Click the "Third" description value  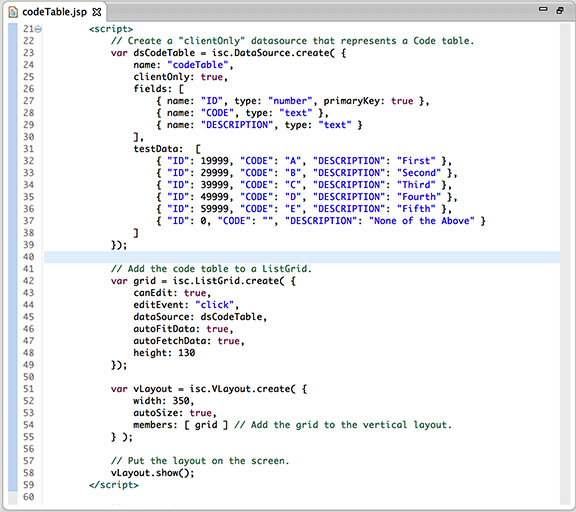416,185
